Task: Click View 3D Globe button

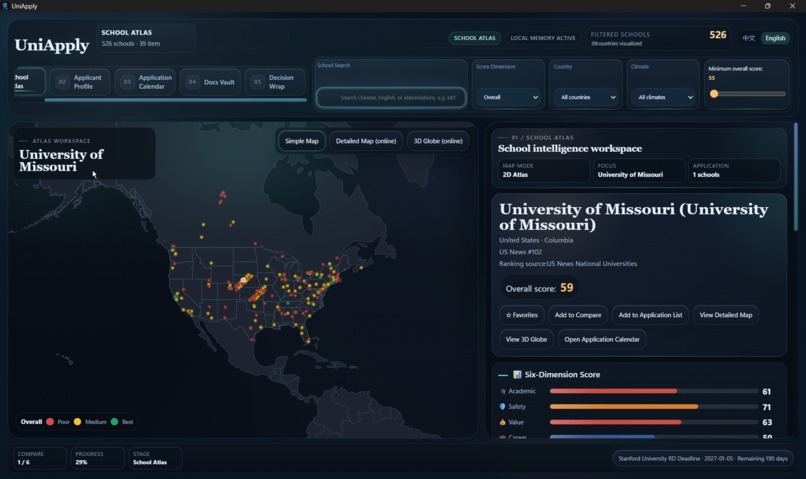Action: (526, 339)
